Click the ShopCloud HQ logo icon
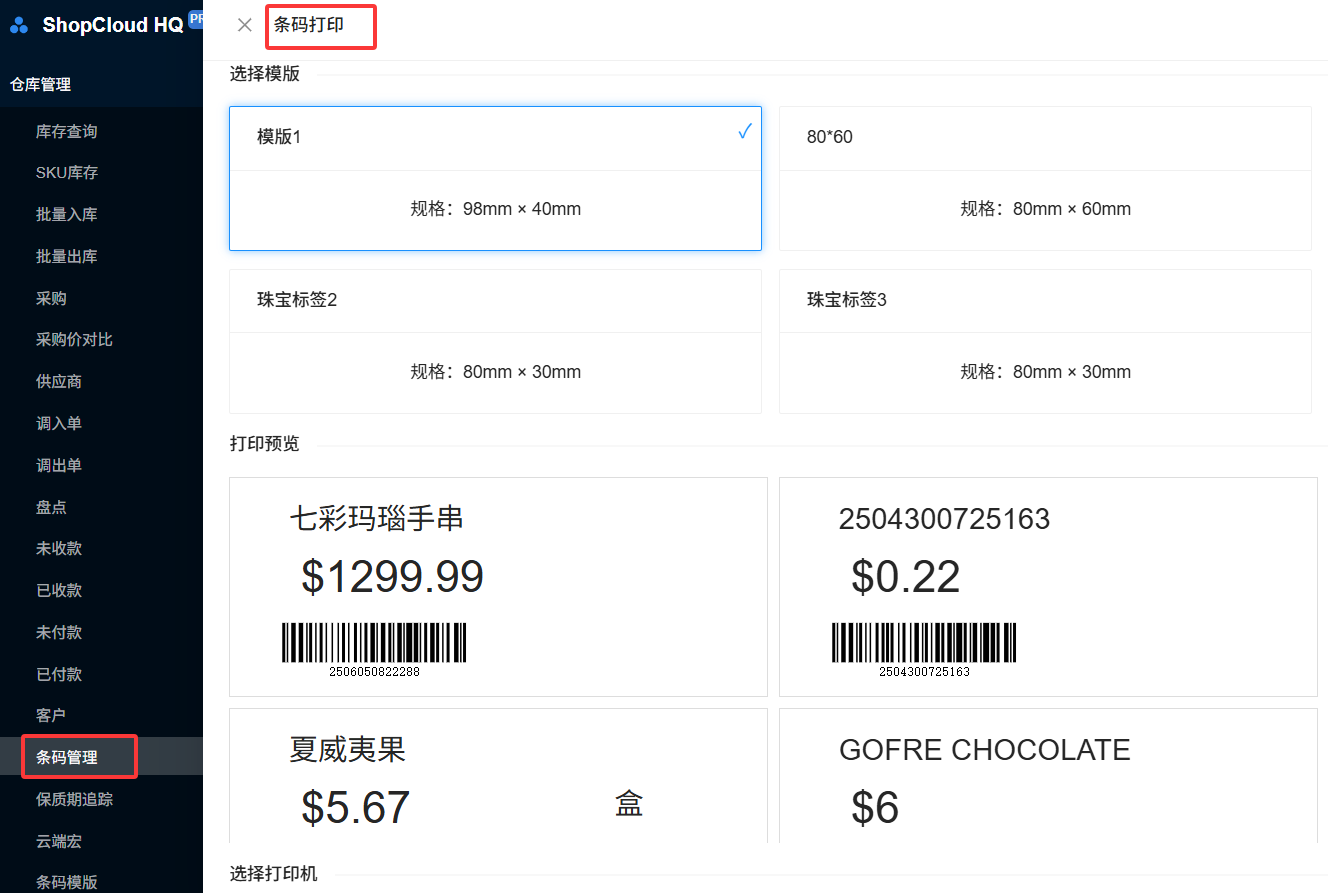 point(19,26)
